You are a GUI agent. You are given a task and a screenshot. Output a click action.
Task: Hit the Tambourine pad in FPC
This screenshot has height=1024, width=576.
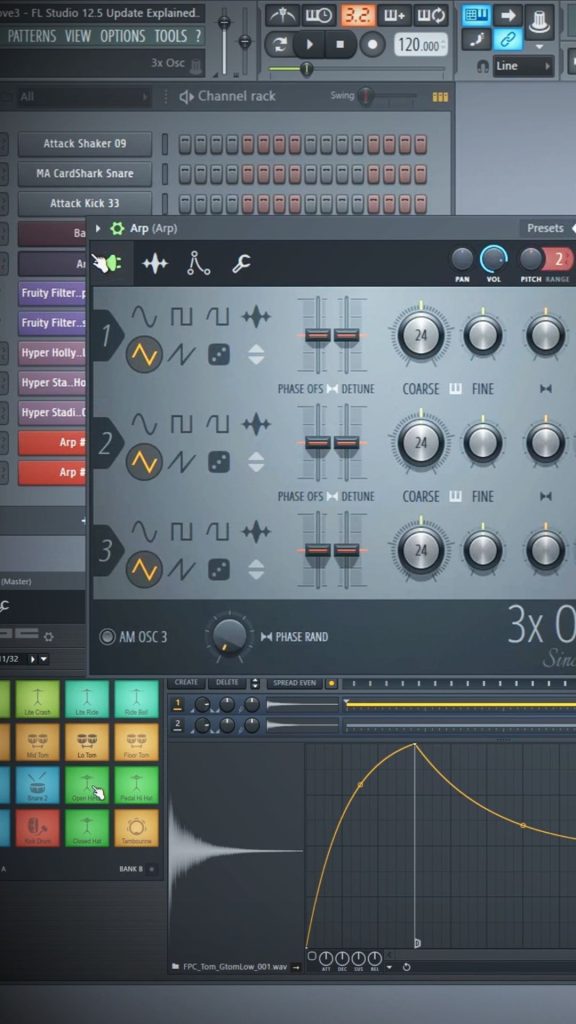(x=136, y=829)
